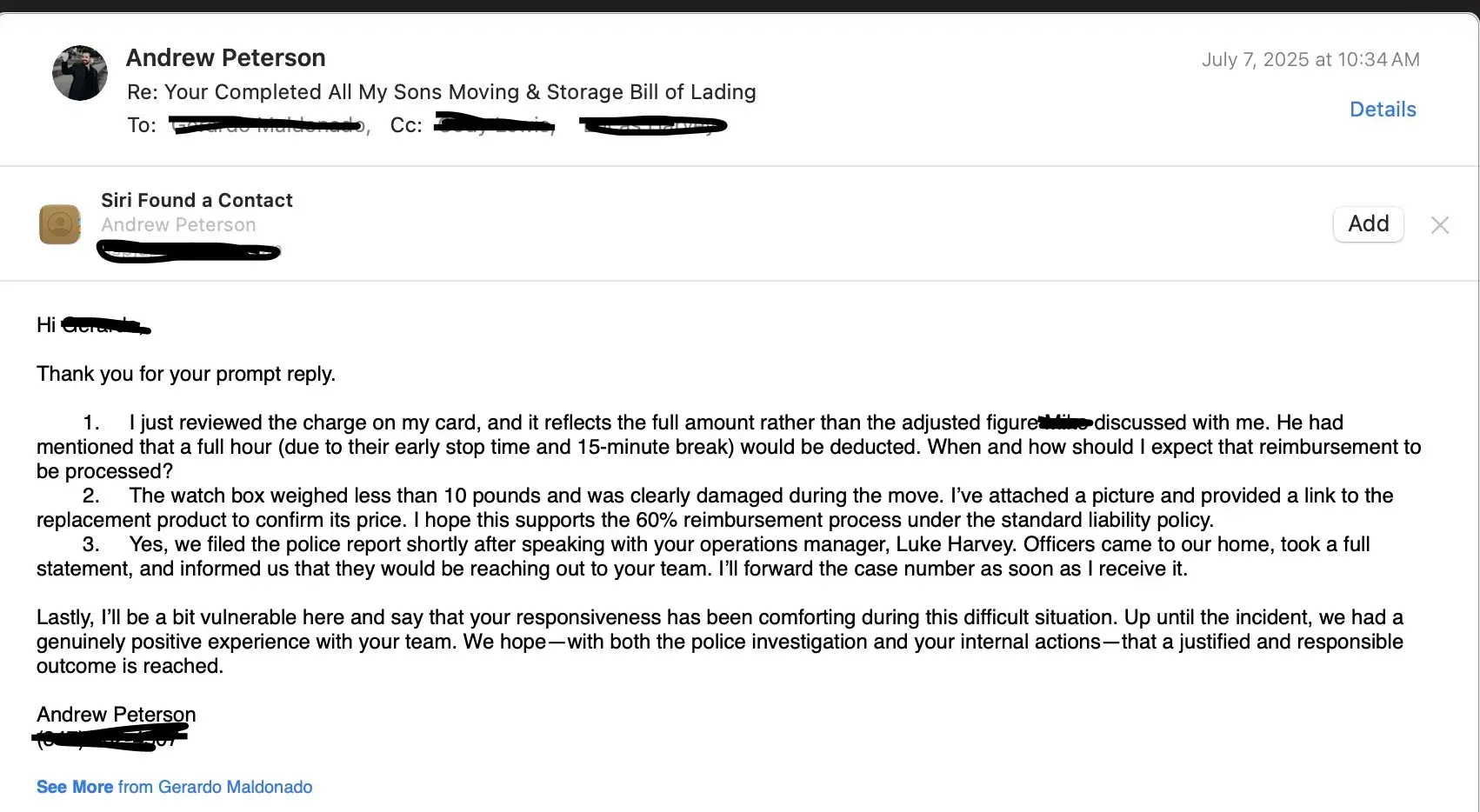Select the email subject line about Bill of Lading
Screen dimensions: 1480x812
click(441, 92)
